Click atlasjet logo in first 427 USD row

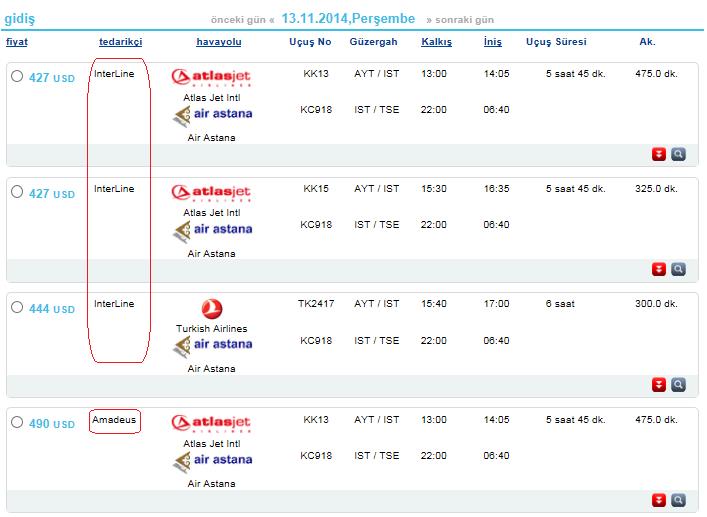211,77
